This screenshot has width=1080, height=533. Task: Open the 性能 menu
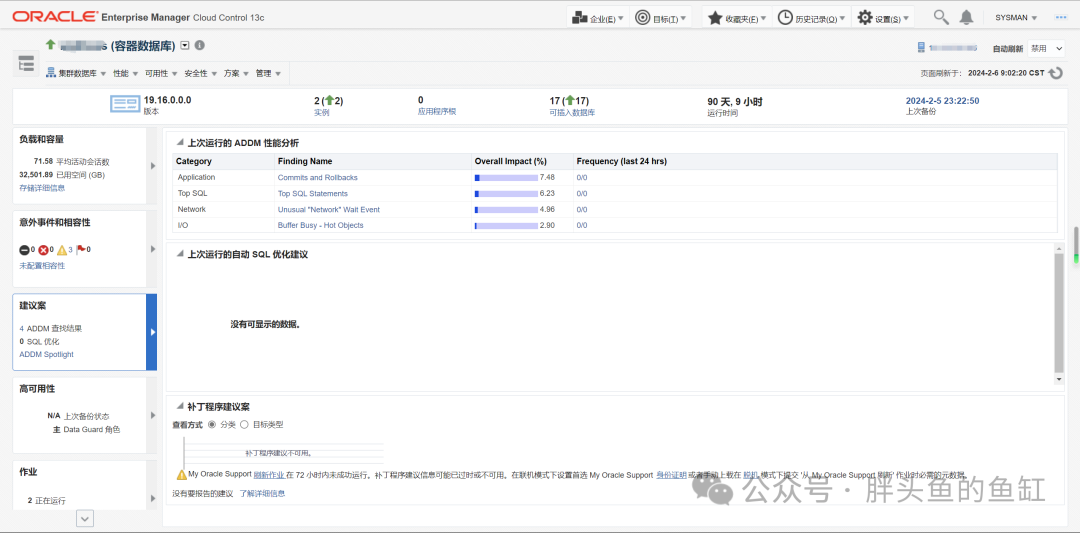pyautogui.click(x=125, y=73)
